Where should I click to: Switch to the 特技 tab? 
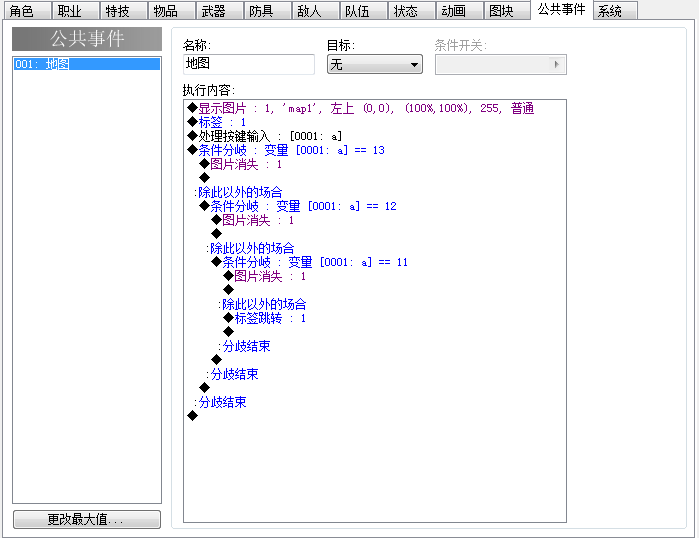click(123, 11)
